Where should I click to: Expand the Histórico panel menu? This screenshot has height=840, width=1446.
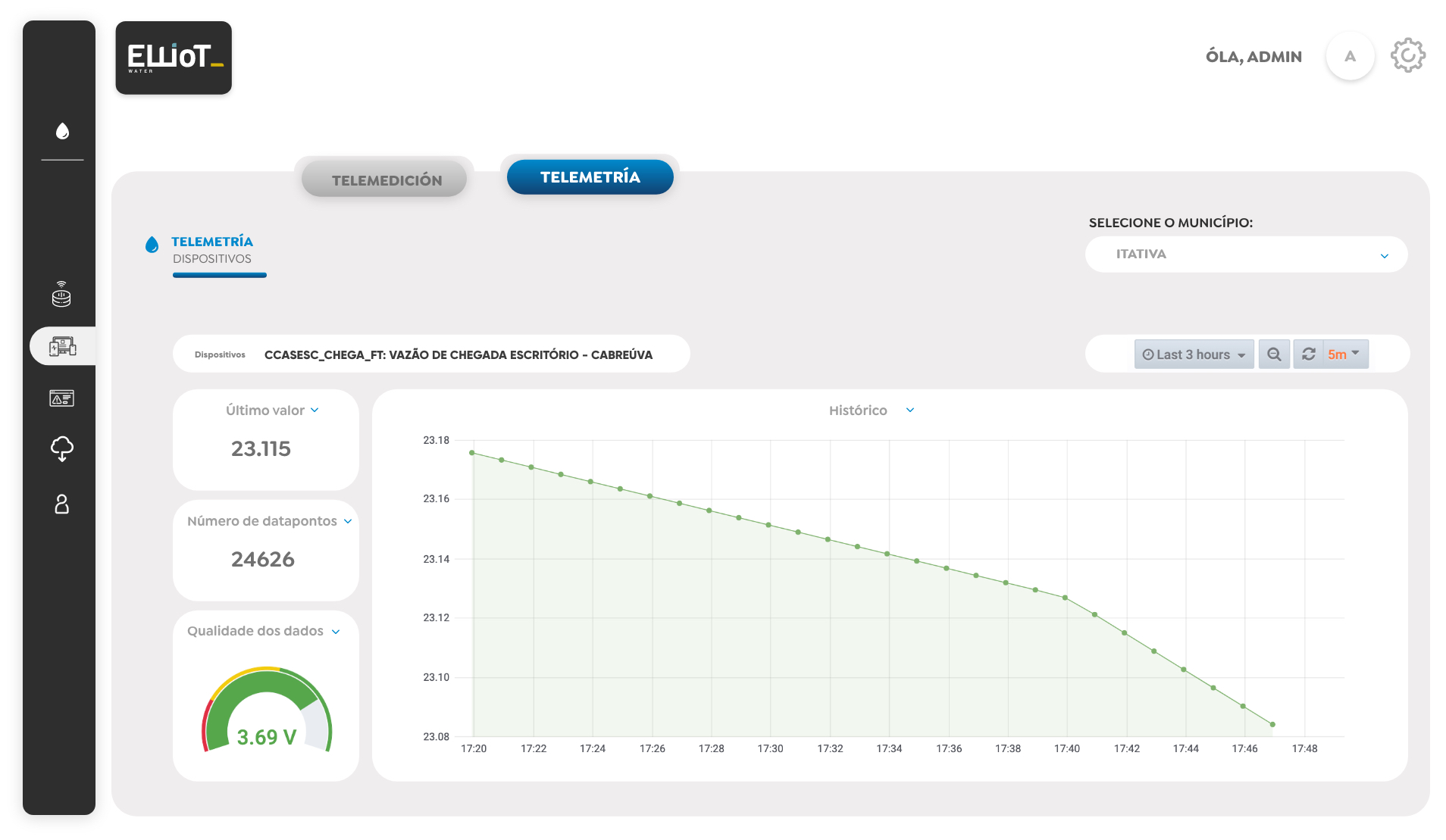point(910,411)
